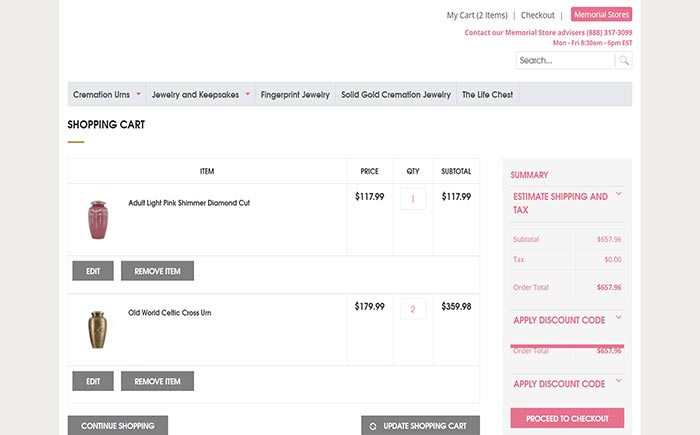Click the Memorial Store advisers contact text
Screen dimensions: 700x435
tap(548, 33)
